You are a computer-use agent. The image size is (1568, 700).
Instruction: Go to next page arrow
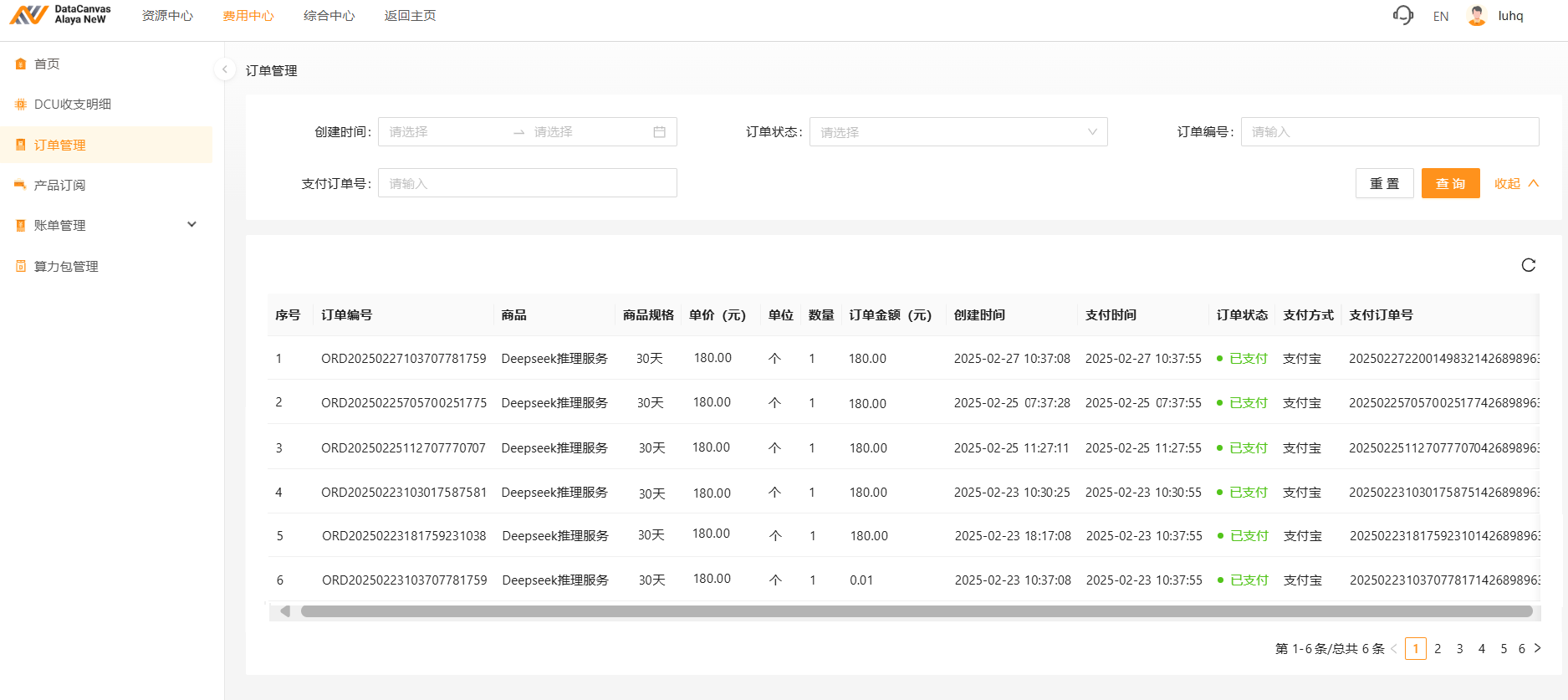coord(1537,648)
